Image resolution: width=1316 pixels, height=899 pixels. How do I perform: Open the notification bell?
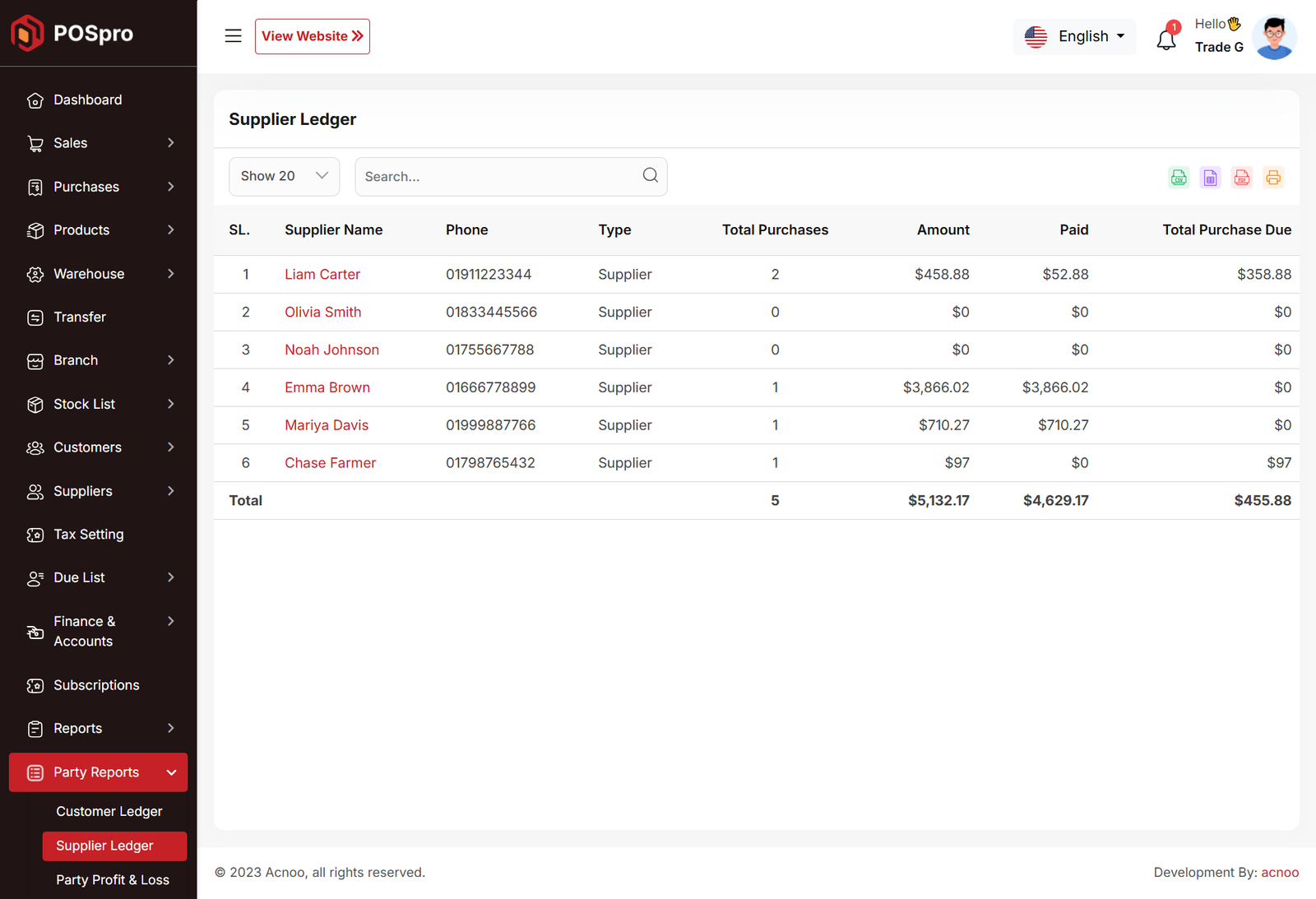click(x=1165, y=39)
